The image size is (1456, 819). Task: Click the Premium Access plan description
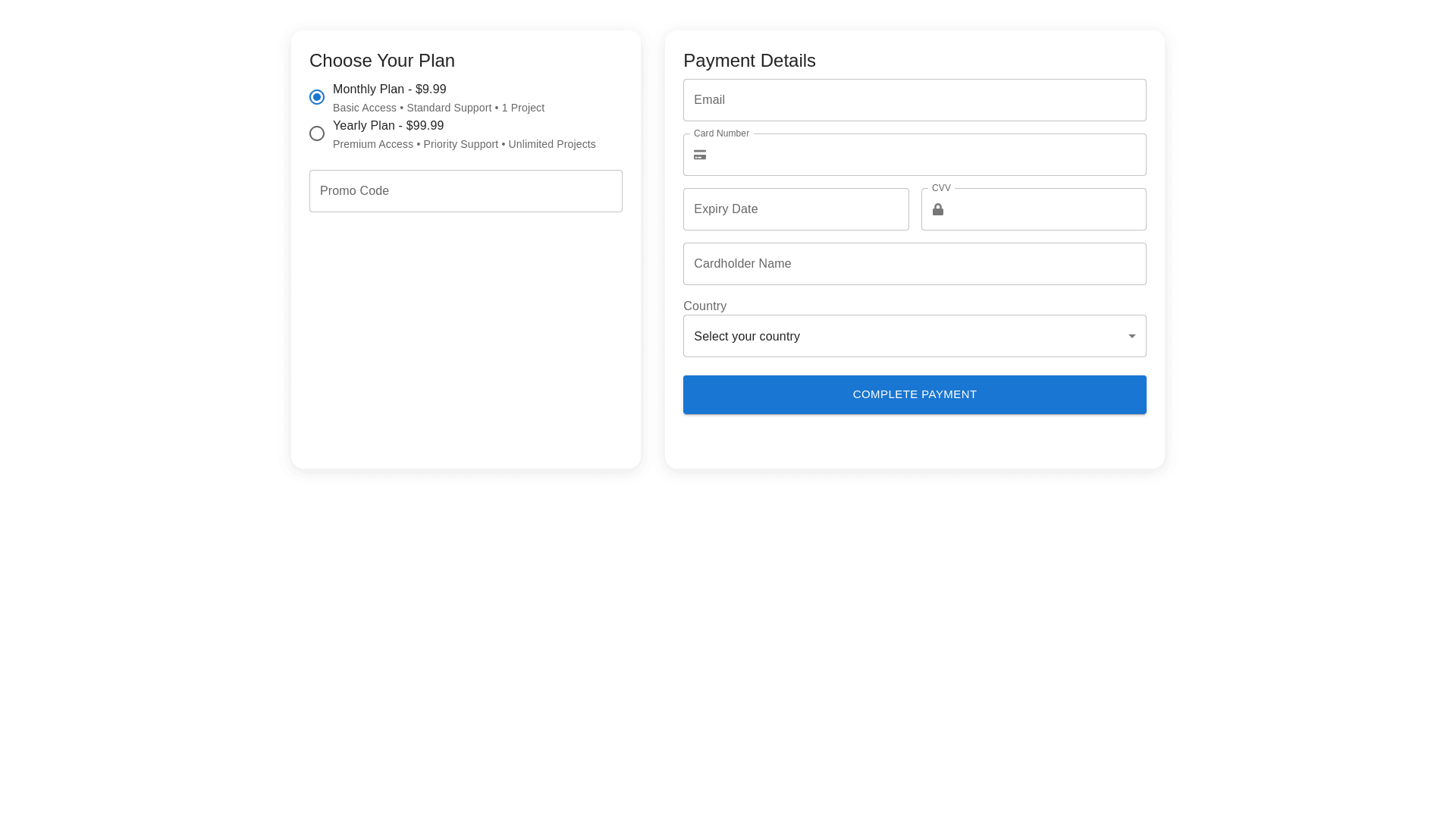pyautogui.click(x=463, y=144)
